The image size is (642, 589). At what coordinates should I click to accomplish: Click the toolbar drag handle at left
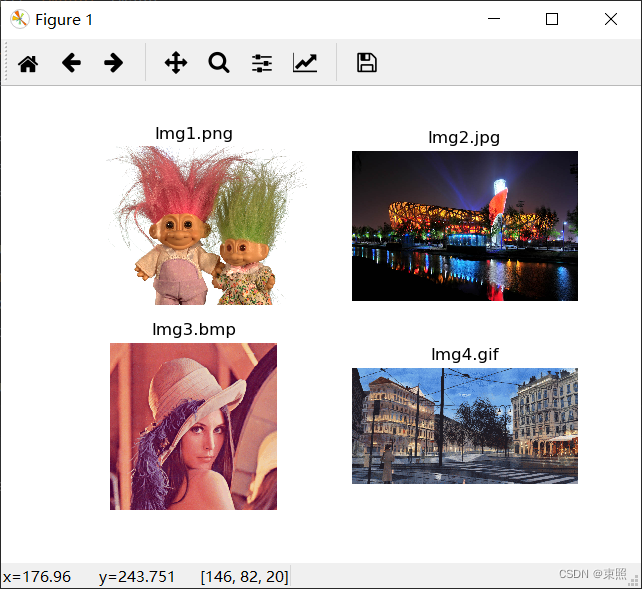6,62
